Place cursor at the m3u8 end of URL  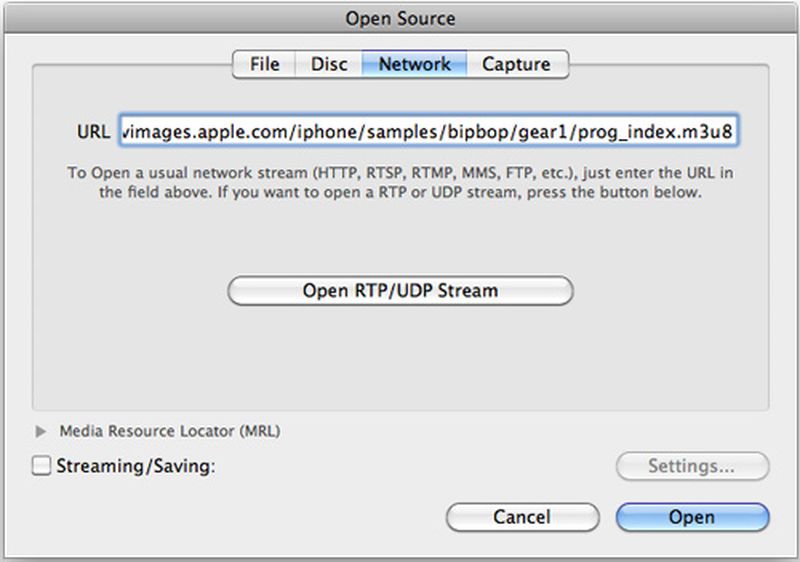tap(738, 131)
